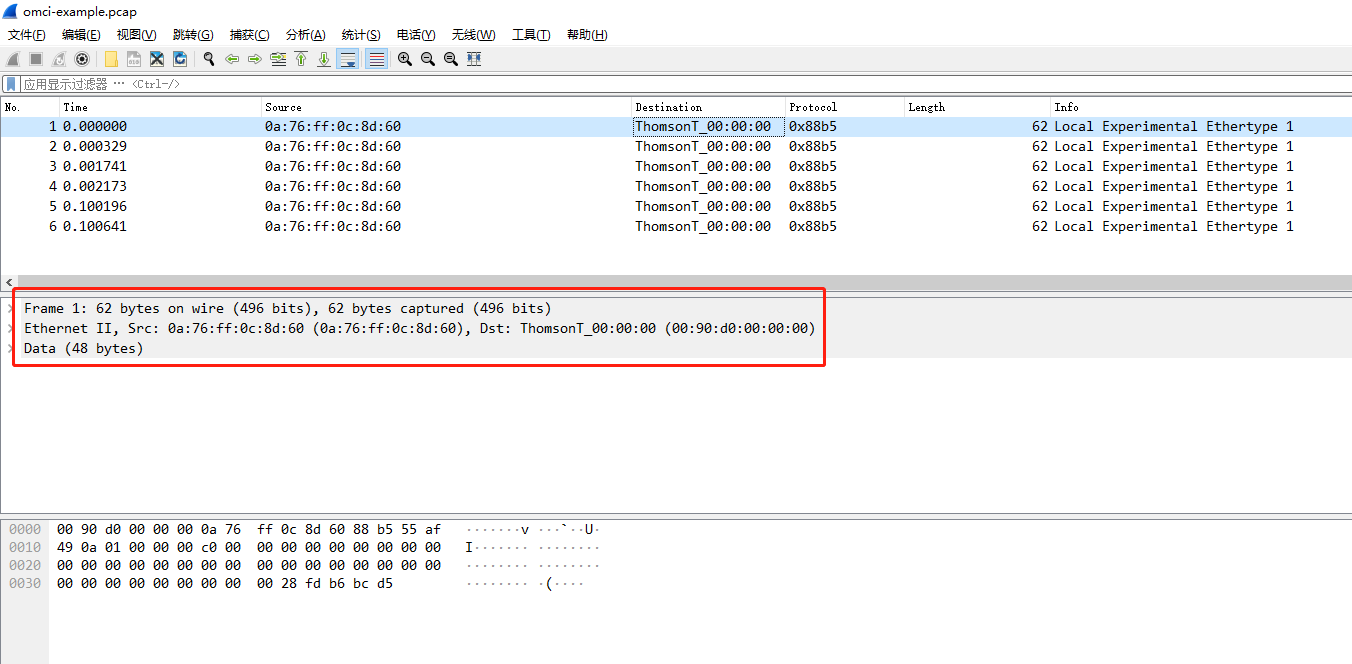This screenshot has width=1352, height=664.
Task: Open capture options with the gear icon
Action: (82, 58)
